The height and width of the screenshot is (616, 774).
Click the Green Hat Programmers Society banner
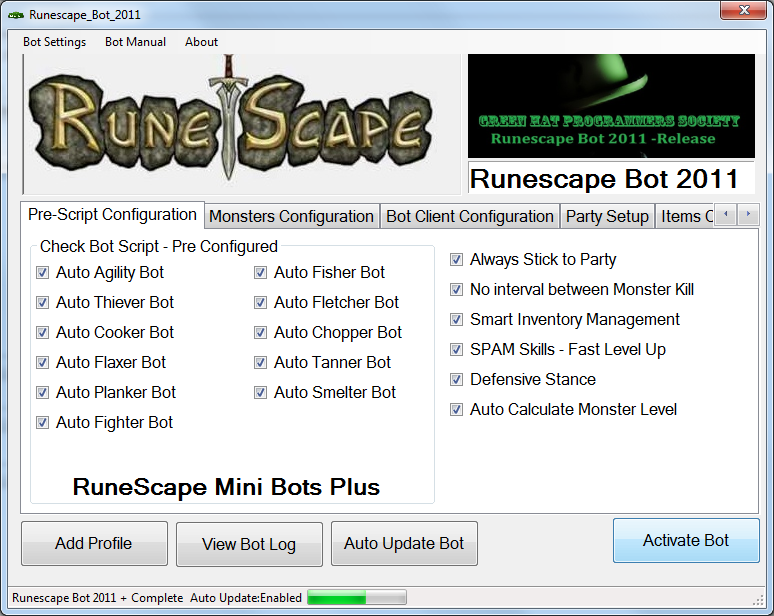click(x=611, y=106)
